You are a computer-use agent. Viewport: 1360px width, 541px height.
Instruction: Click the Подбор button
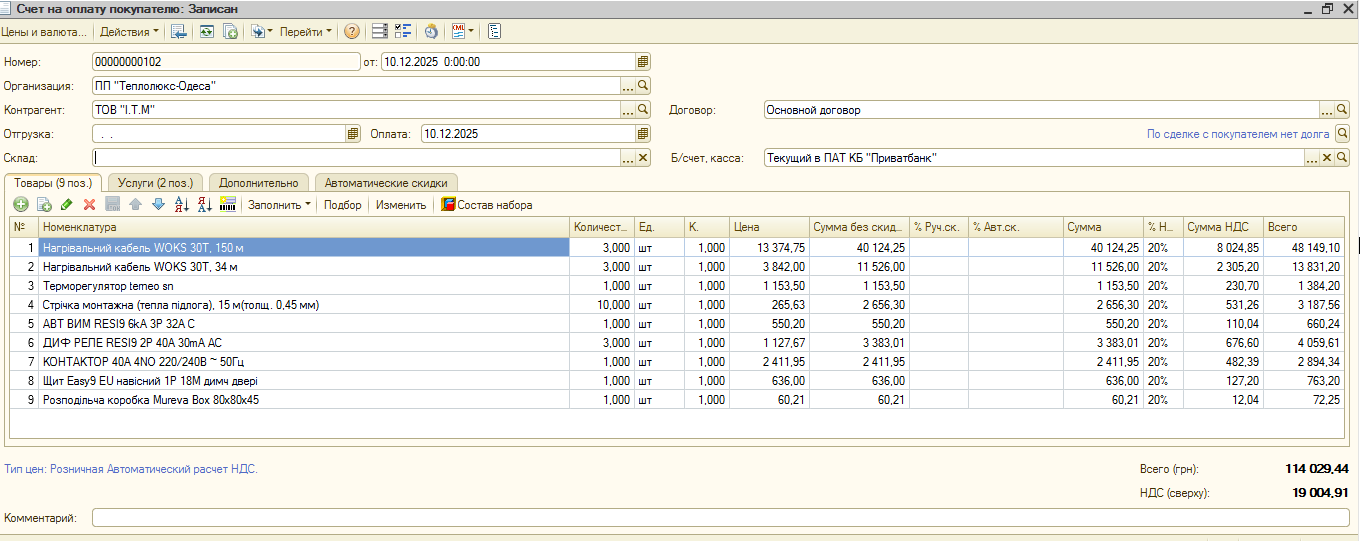coord(343,205)
